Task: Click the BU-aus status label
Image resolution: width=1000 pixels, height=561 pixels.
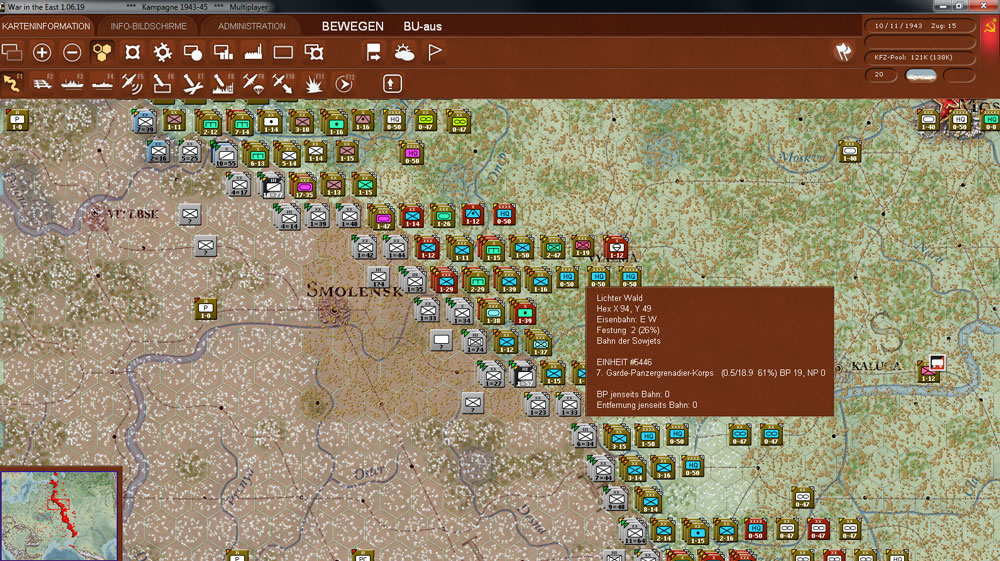Action: click(422, 26)
